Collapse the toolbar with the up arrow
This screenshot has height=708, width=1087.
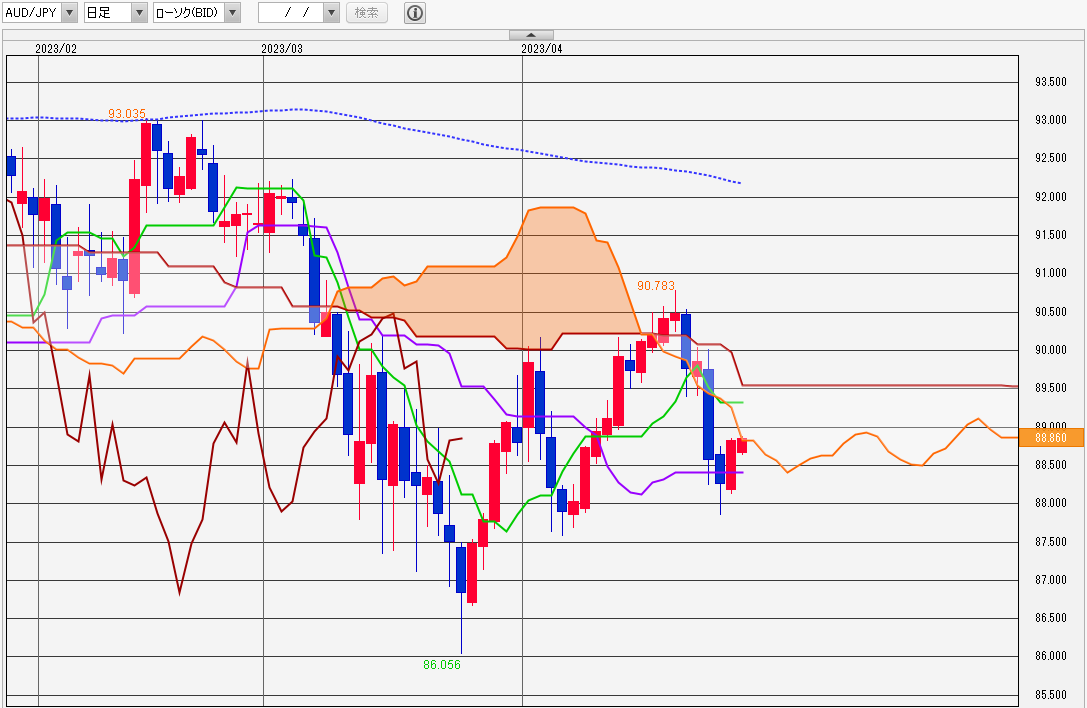(x=531, y=35)
